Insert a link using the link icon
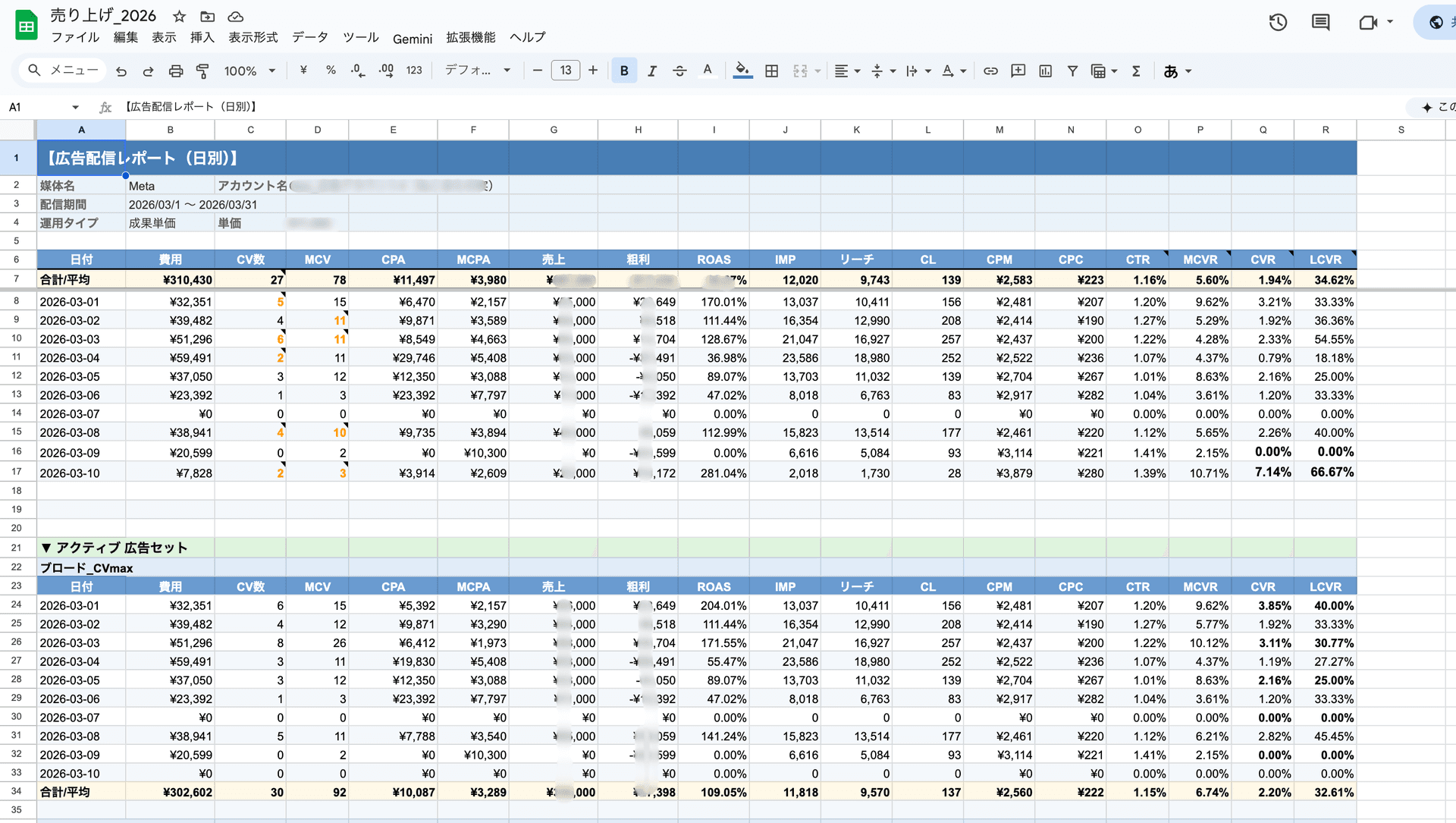1456x823 pixels. pos(990,71)
